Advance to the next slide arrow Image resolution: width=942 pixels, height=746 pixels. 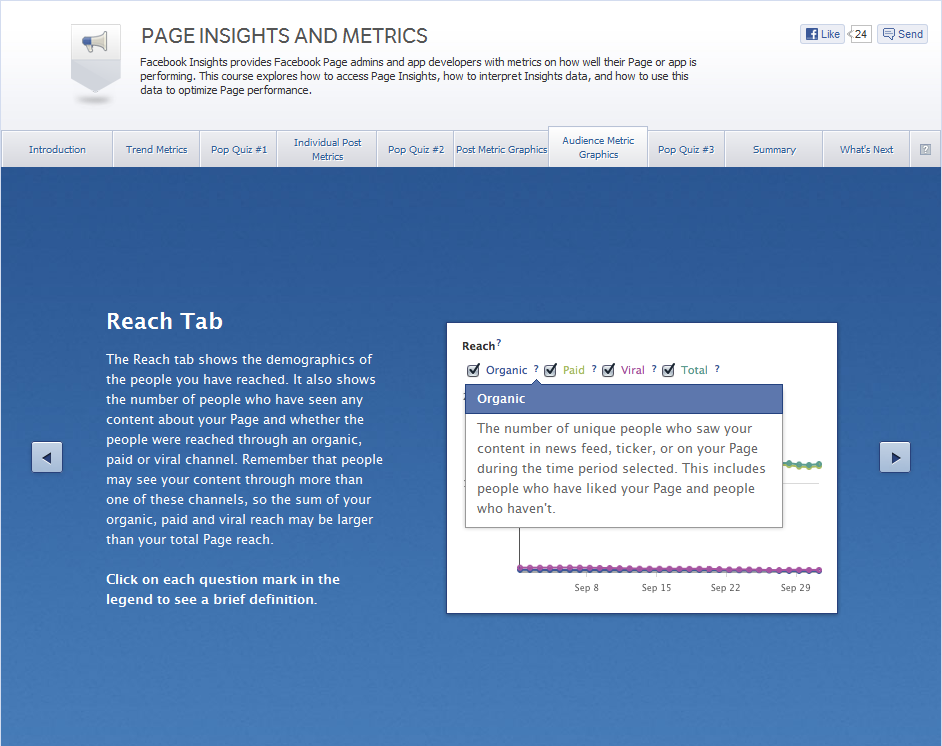[895, 457]
